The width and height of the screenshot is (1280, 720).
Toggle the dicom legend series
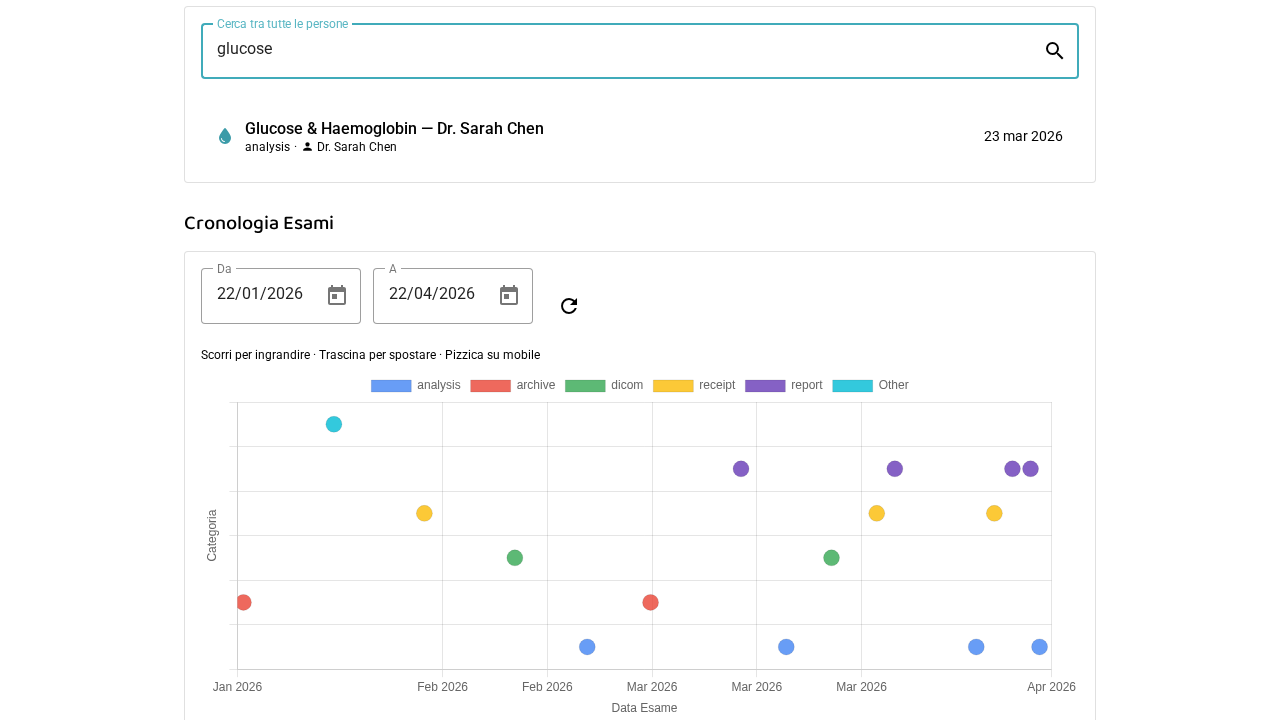pyautogui.click(x=604, y=385)
